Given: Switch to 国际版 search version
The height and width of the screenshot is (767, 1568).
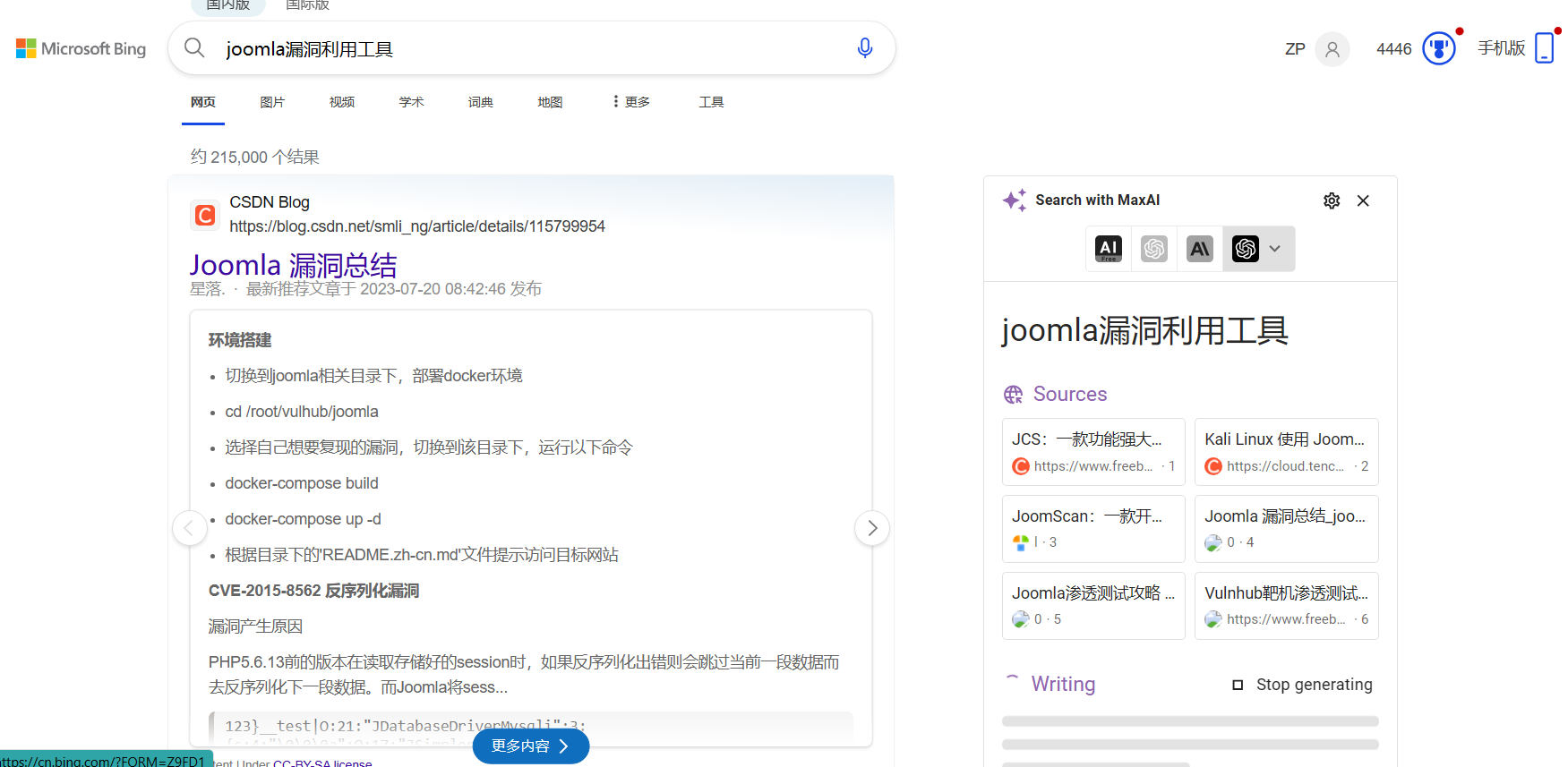Looking at the screenshot, I should 307,5.
